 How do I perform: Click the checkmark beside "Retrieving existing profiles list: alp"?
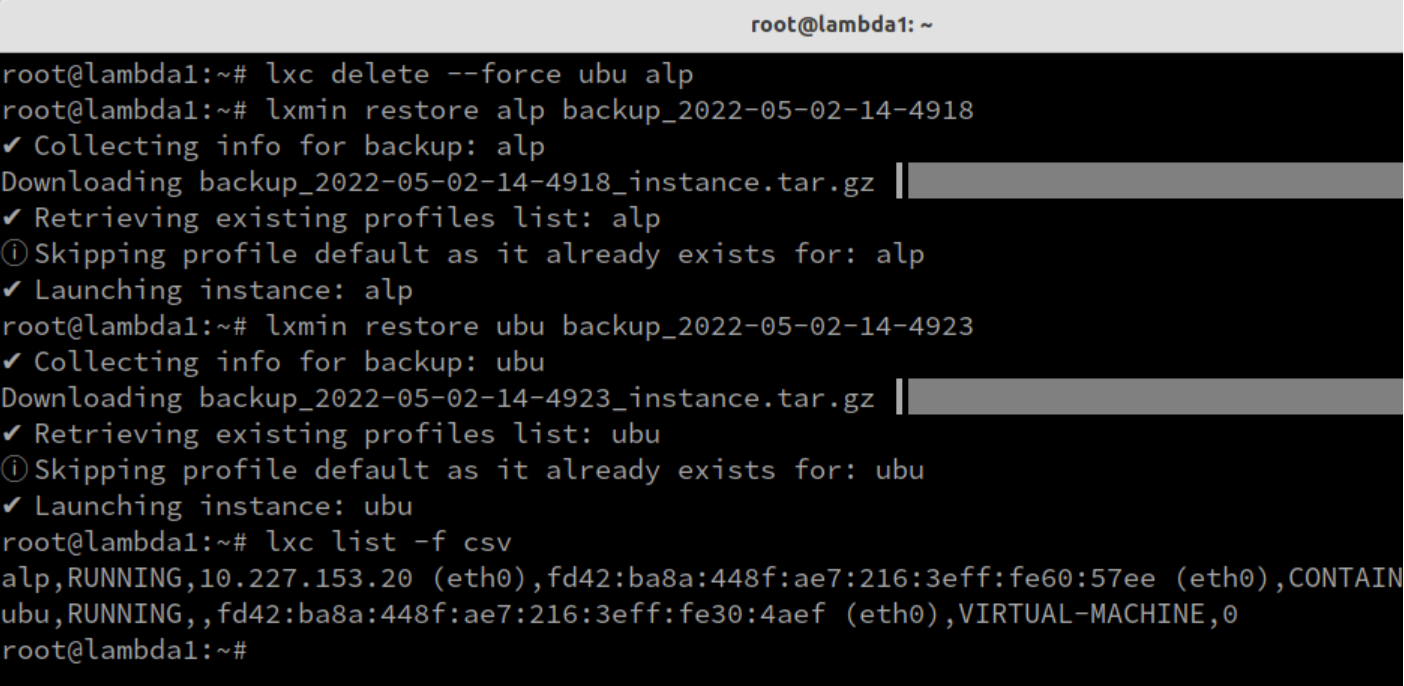click(x=11, y=218)
